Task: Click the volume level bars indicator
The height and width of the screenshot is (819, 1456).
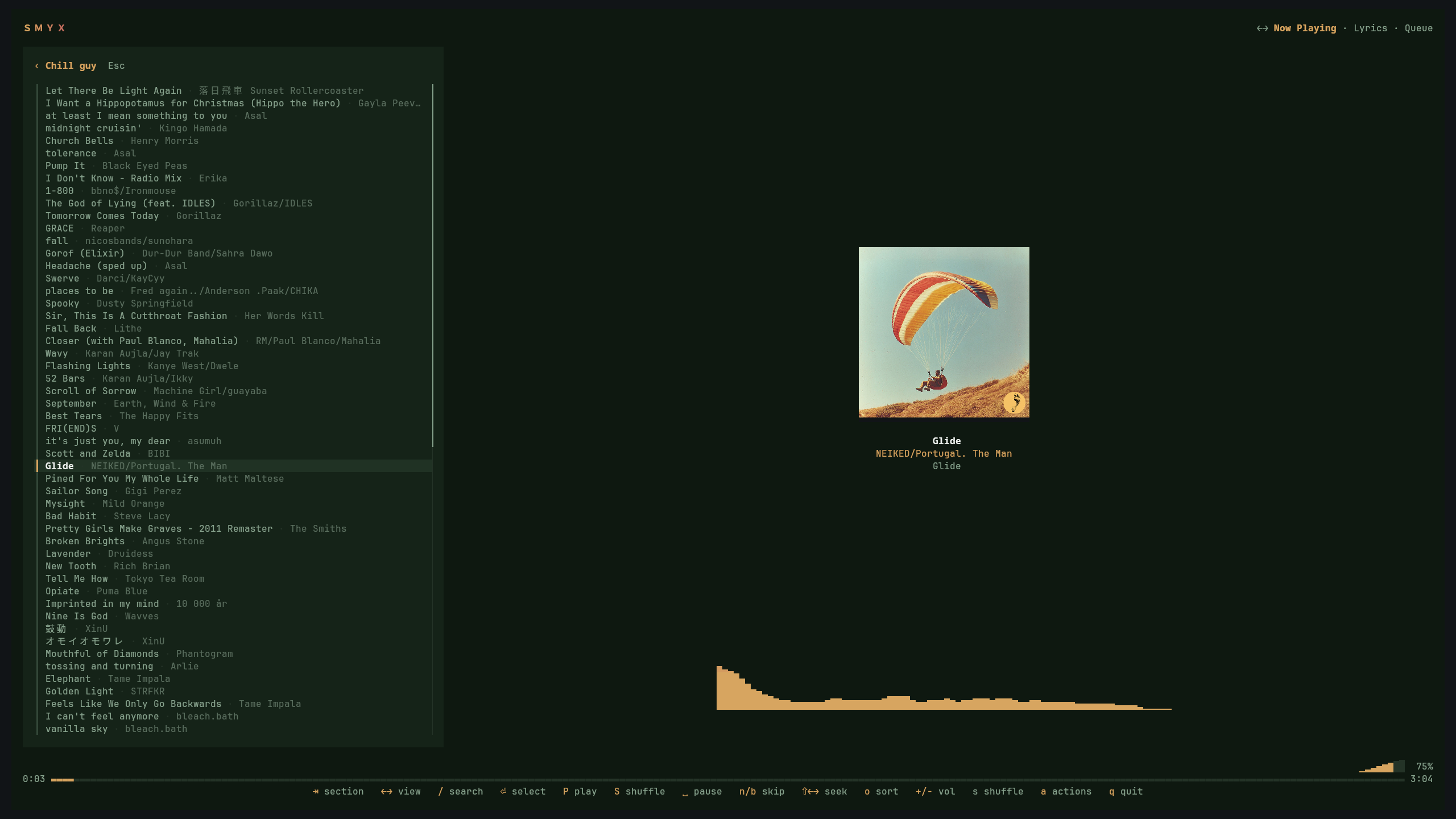Action: point(1381,766)
